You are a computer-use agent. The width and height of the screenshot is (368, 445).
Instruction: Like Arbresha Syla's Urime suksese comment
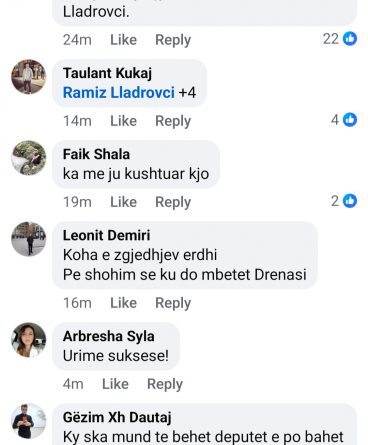(x=115, y=384)
